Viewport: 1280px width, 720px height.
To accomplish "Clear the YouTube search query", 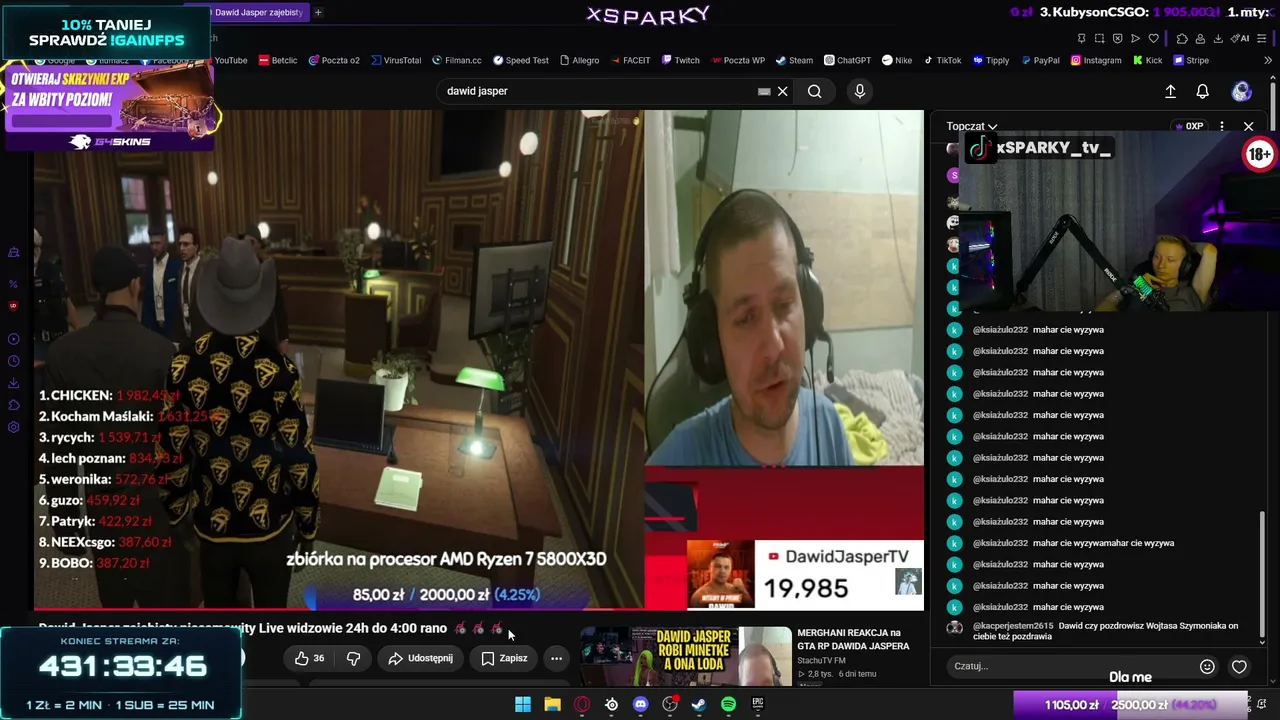I will point(783,91).
